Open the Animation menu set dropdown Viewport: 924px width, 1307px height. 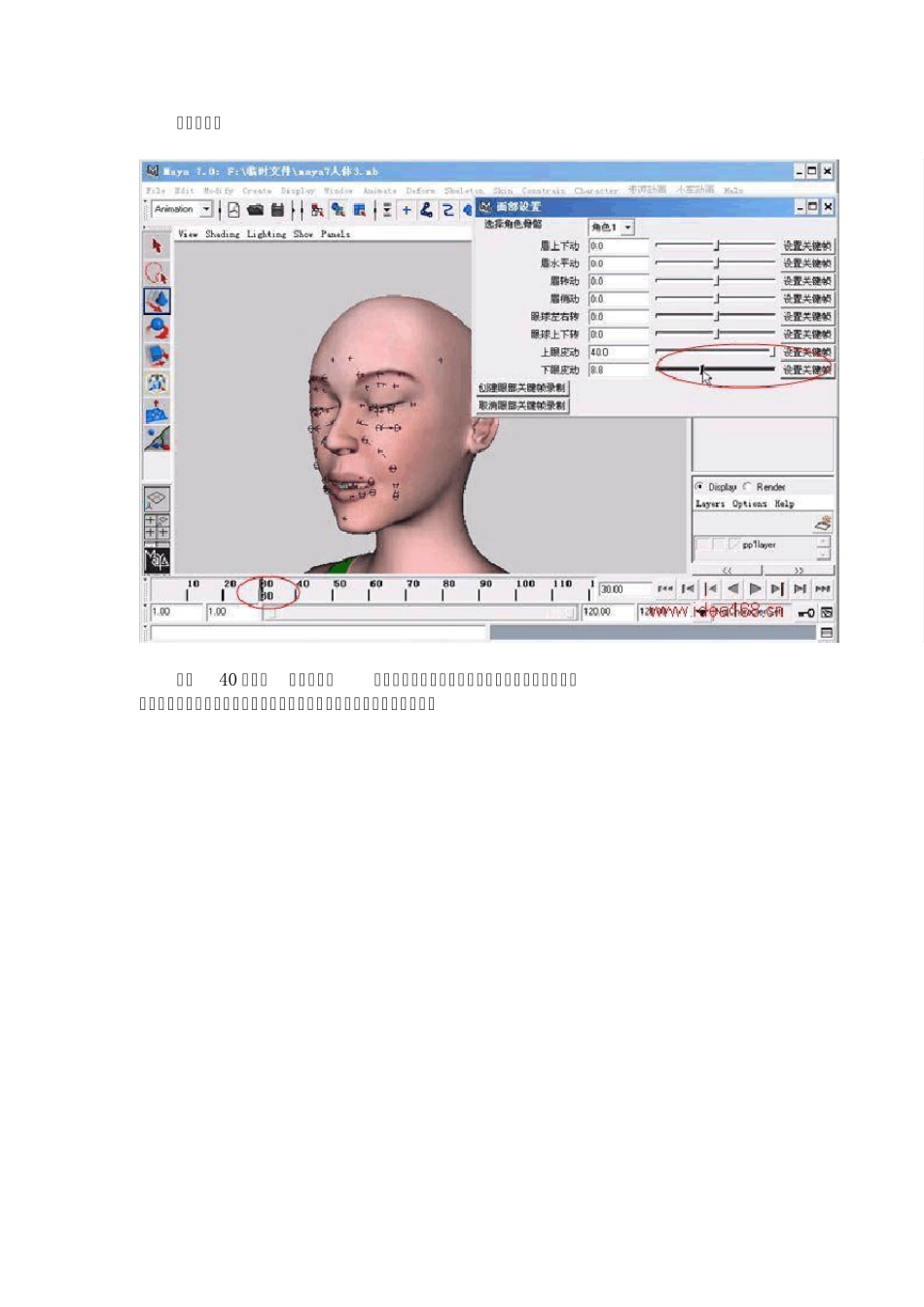coord(206,210)
